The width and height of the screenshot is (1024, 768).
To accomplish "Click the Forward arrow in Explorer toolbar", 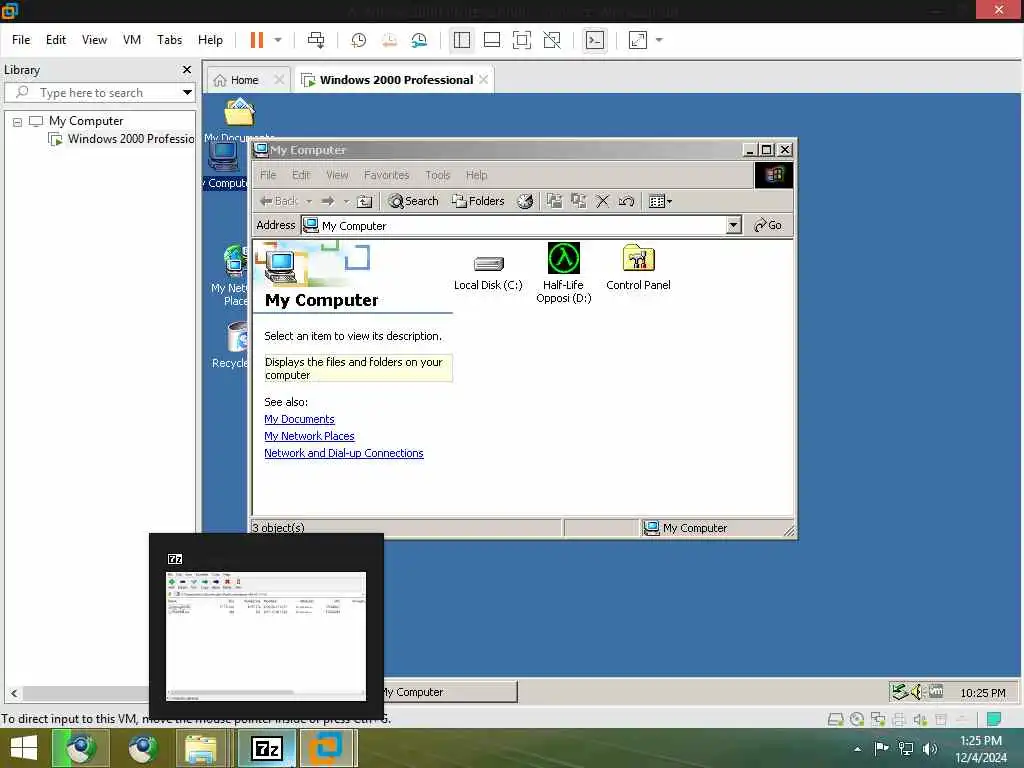I will tap(328, 201).
